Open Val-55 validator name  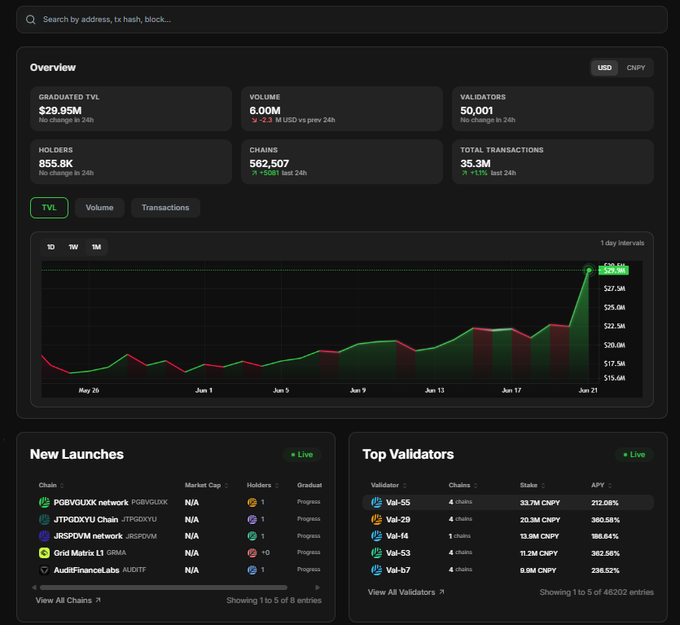tap(398, 502)
